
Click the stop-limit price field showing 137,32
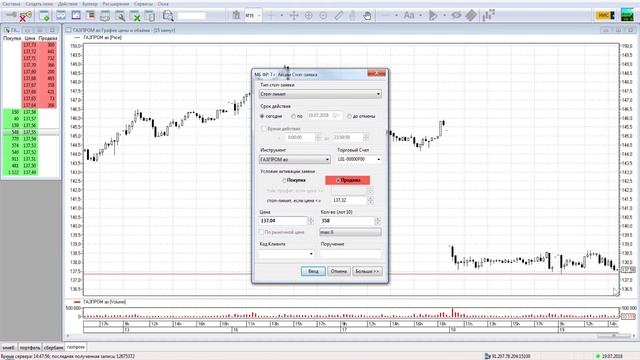[349, 200]
